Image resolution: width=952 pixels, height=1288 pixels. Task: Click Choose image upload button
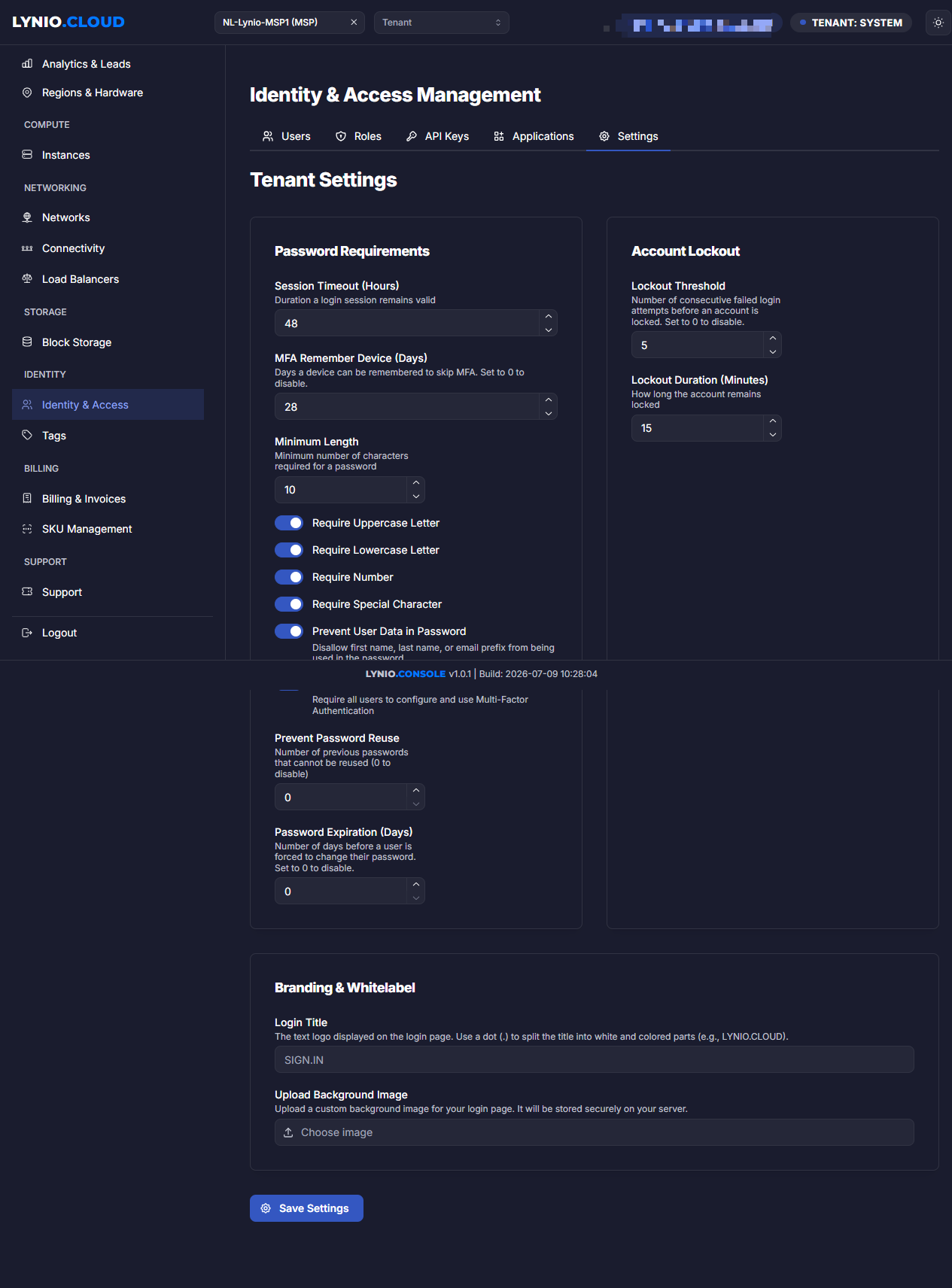pyautogui.click(x=595, y=1132)
